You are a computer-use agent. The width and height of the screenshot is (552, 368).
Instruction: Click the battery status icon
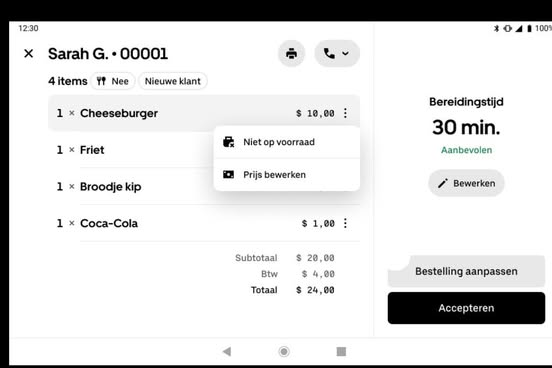click(529, 29)
